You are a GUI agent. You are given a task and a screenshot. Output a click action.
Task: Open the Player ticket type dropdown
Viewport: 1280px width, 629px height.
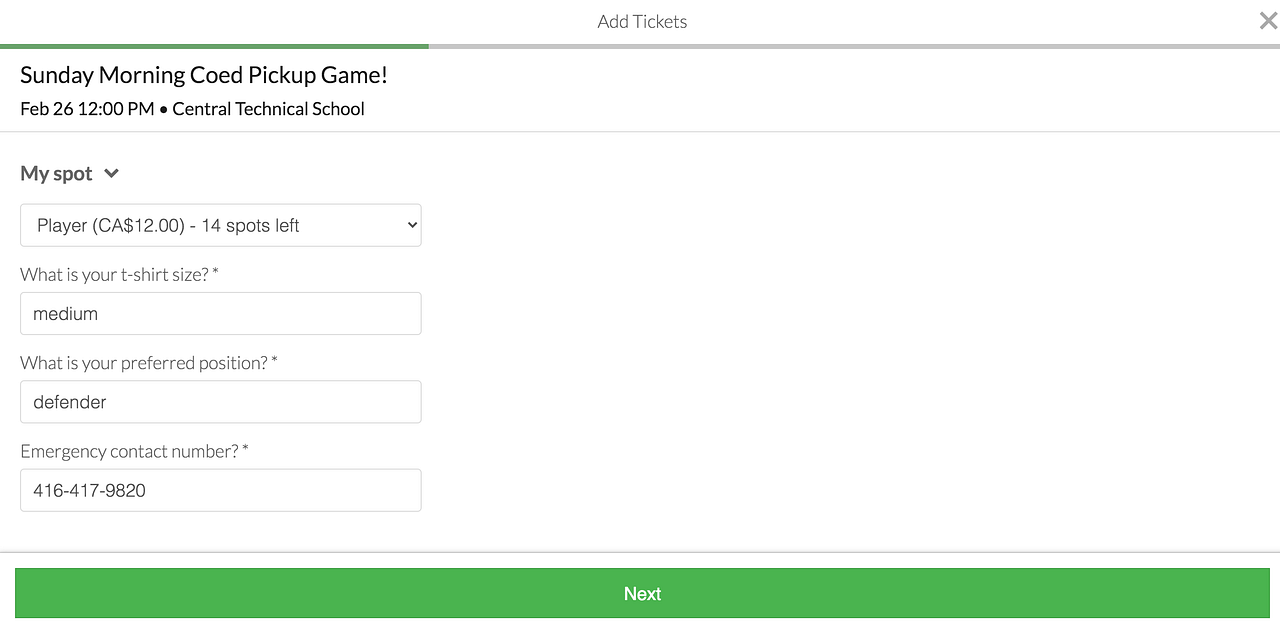coord(220,226)
